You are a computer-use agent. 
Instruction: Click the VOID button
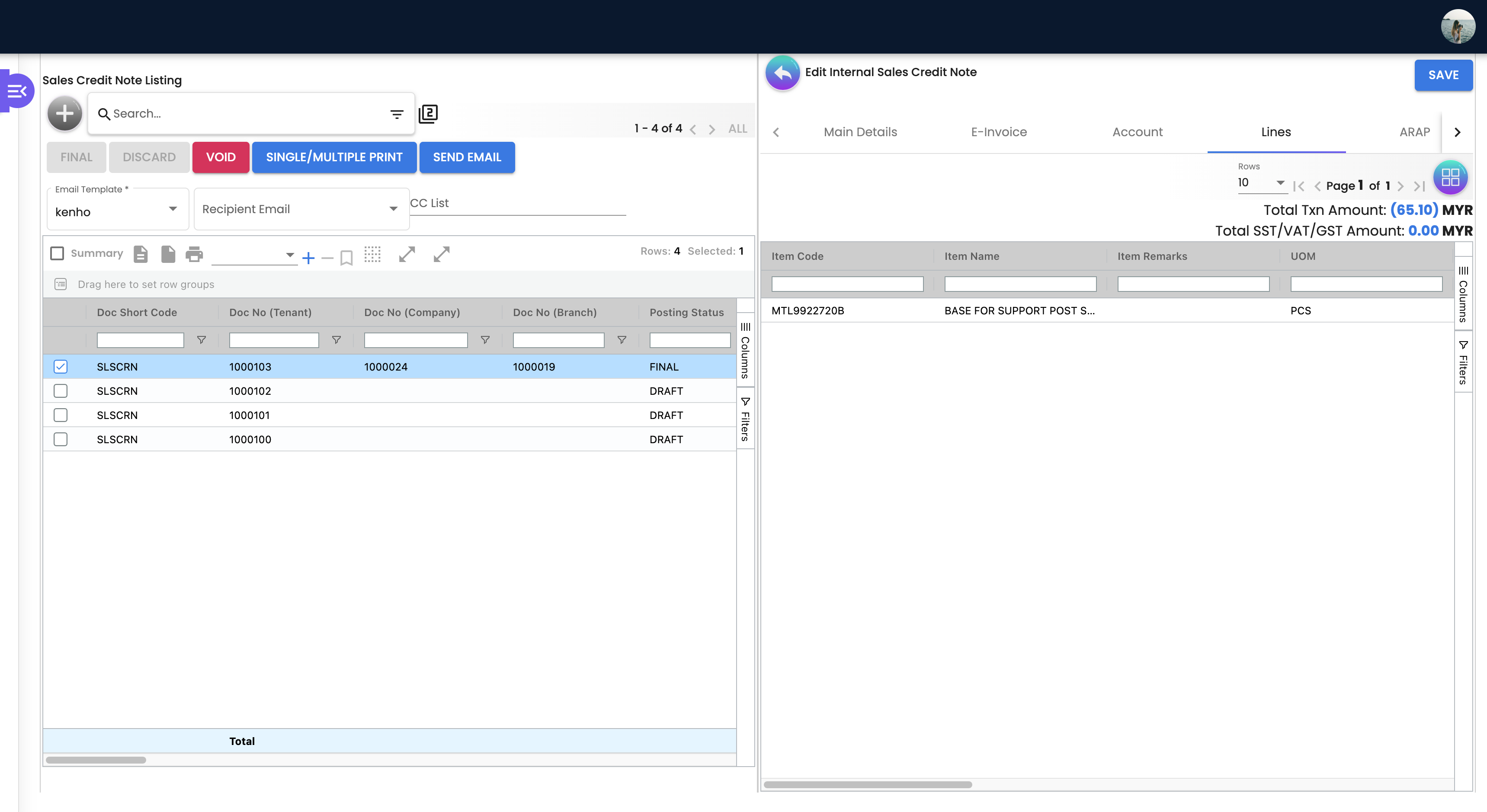[x=221, y=157]
